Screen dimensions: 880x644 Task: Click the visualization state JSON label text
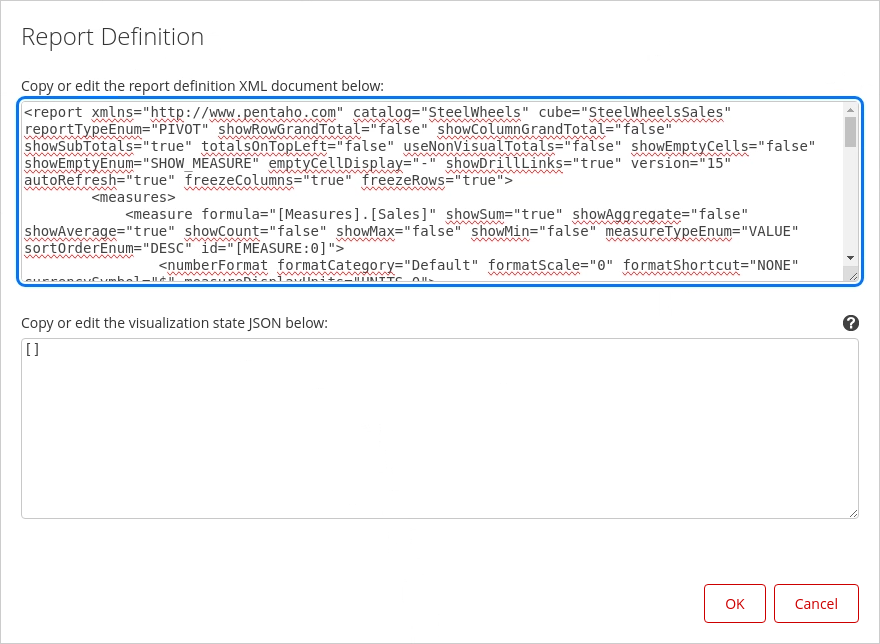(174, 323)
